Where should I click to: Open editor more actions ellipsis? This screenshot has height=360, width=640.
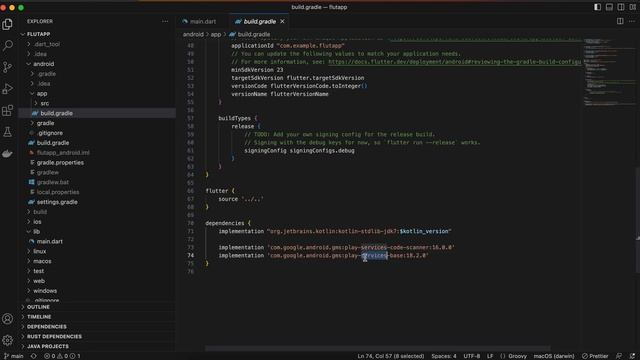click(632, 21)
